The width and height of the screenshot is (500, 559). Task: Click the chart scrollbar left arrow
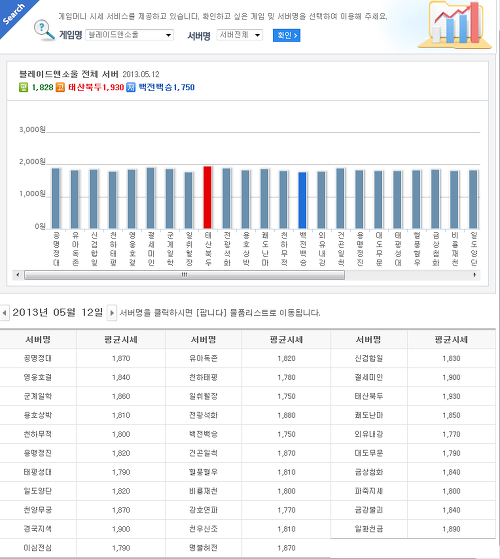pyautogui.click(x=18, y=275)
